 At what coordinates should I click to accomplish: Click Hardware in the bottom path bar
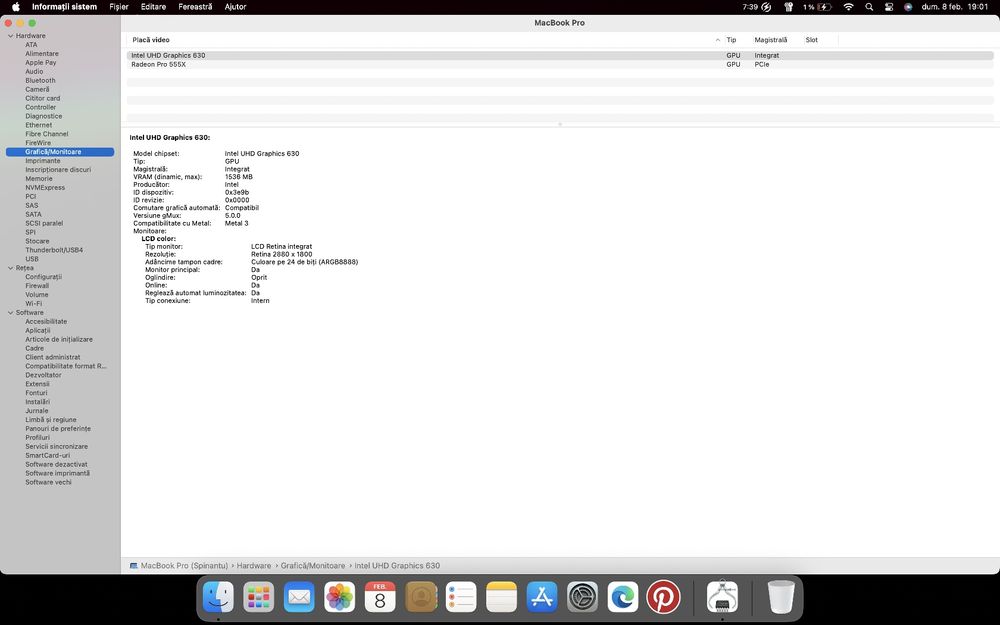254,566
